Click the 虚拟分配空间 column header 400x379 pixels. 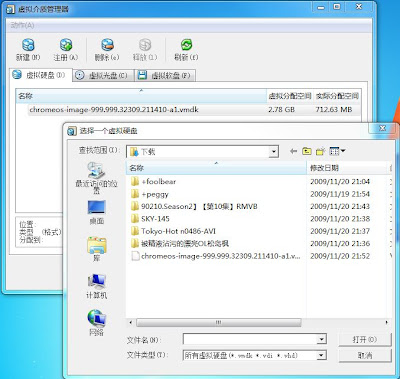[290, 96]
